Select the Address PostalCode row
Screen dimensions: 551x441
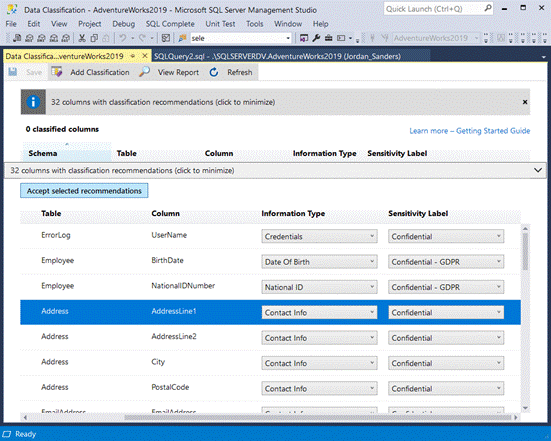270,388
